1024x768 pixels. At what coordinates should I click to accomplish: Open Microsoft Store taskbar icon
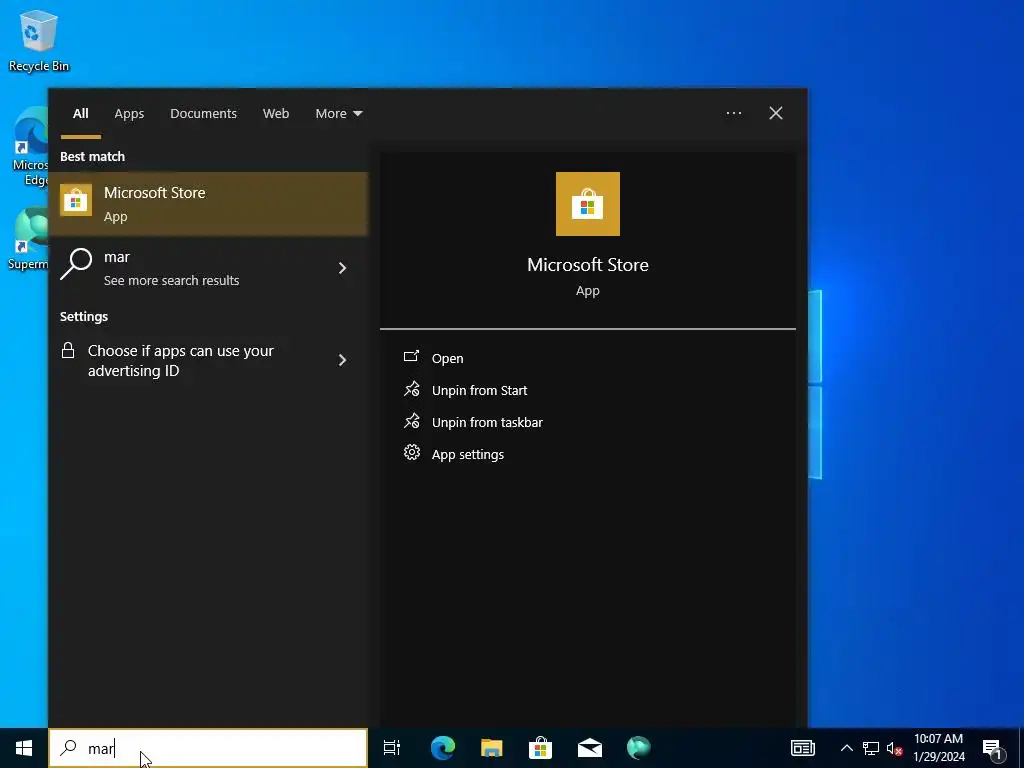[541, 748]
